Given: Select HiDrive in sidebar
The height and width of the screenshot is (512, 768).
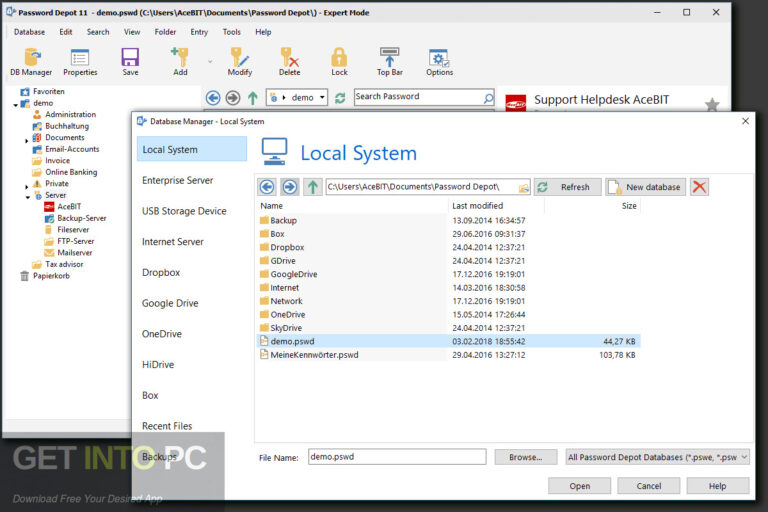Looking at the screenshot, I should pos(158,365).
